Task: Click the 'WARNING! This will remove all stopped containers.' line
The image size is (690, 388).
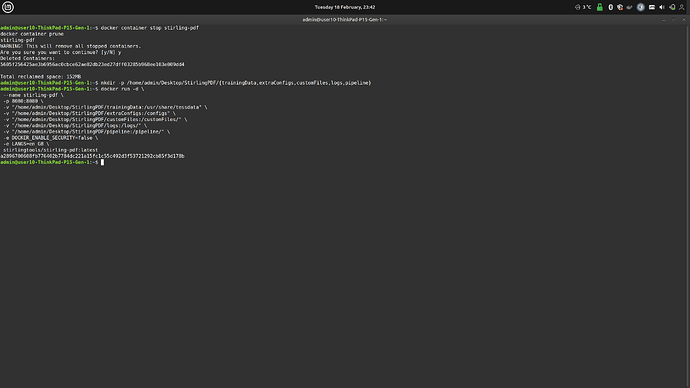Action: click(x=70, y=46)
